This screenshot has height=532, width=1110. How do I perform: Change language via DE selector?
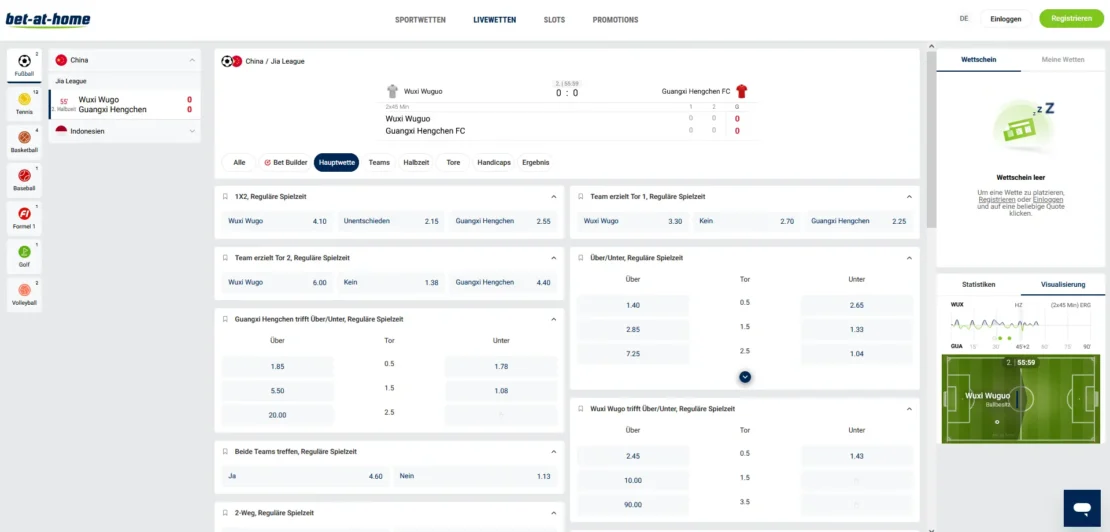coord(963,19)
